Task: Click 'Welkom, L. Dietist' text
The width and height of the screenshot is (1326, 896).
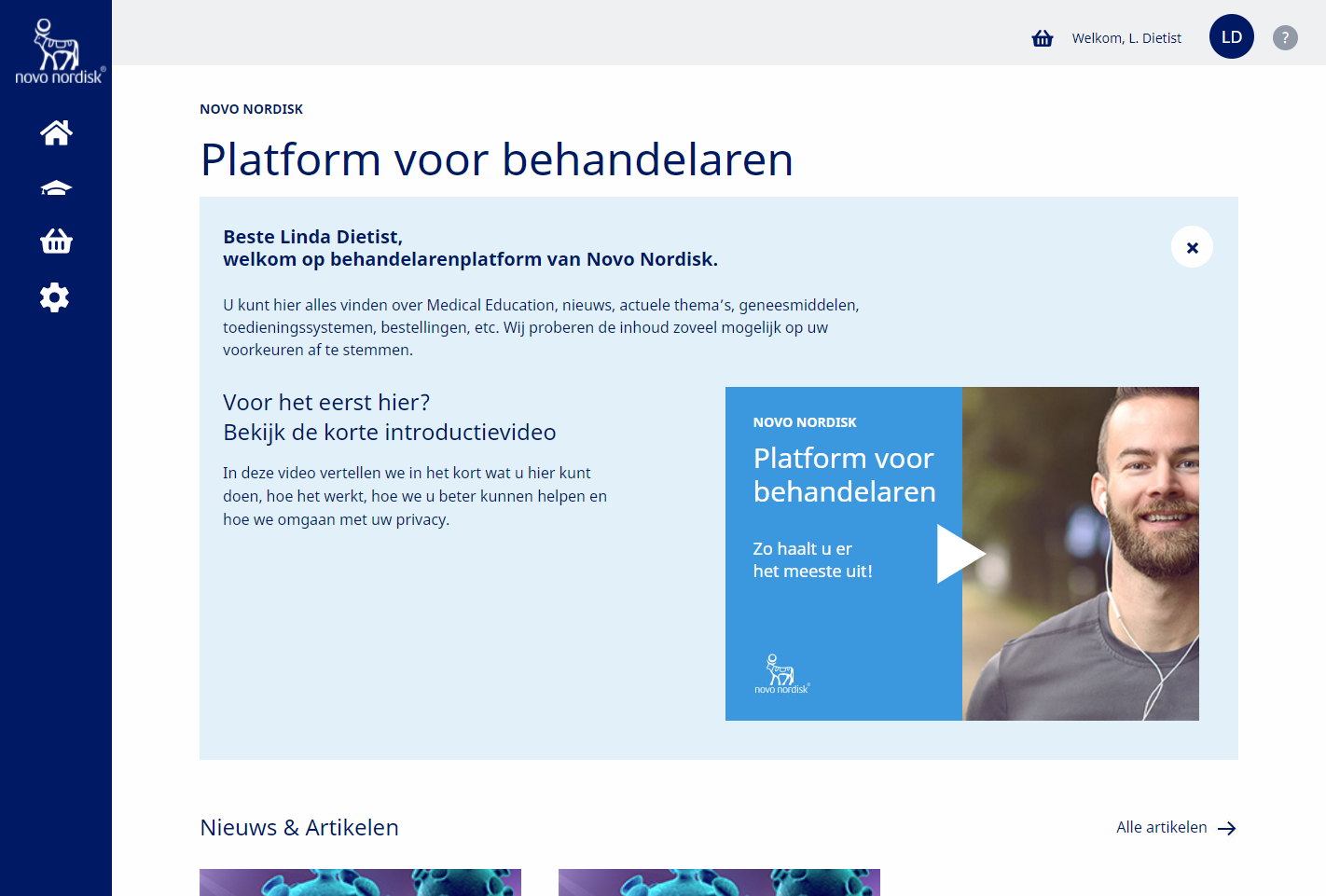Action: tap(1126, 38)
